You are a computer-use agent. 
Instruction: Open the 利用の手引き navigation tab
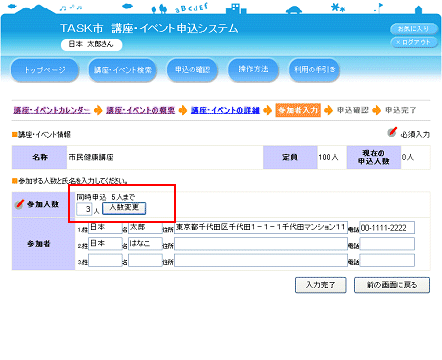coord(314,69)
